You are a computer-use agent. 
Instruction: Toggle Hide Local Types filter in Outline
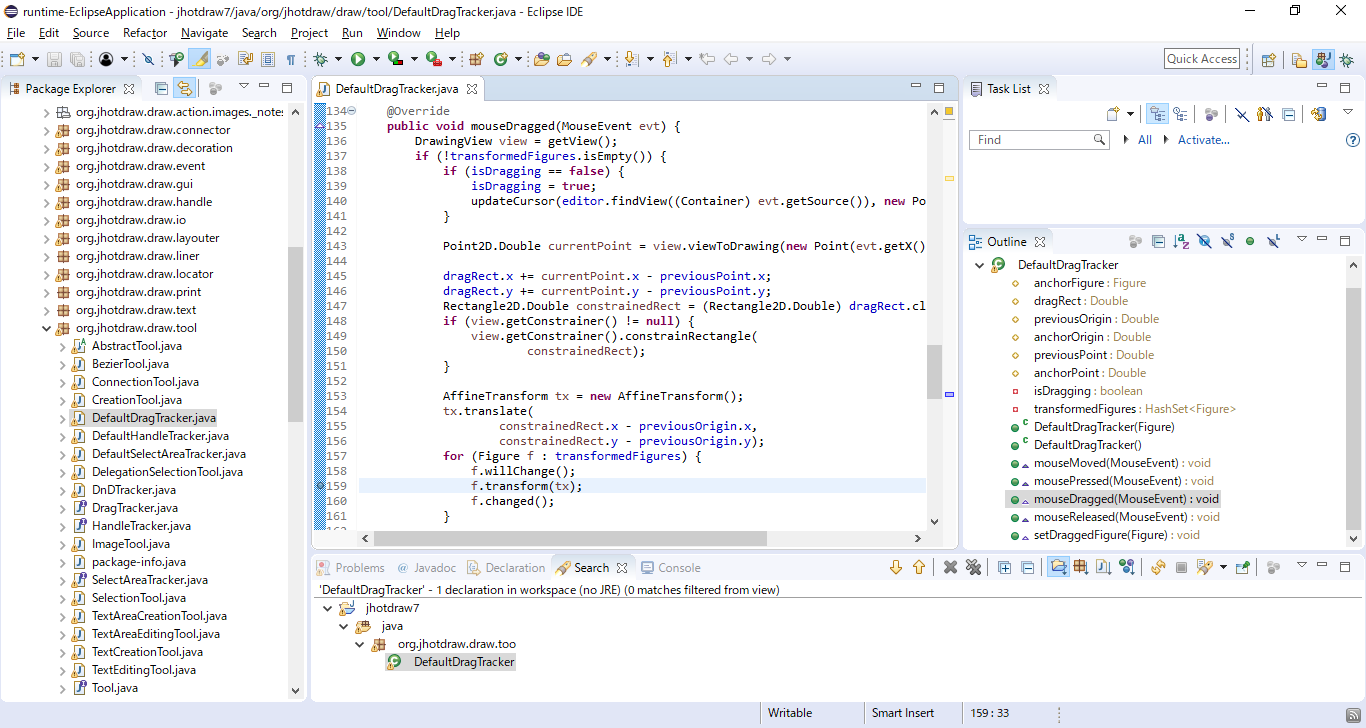coord(1273,241)
